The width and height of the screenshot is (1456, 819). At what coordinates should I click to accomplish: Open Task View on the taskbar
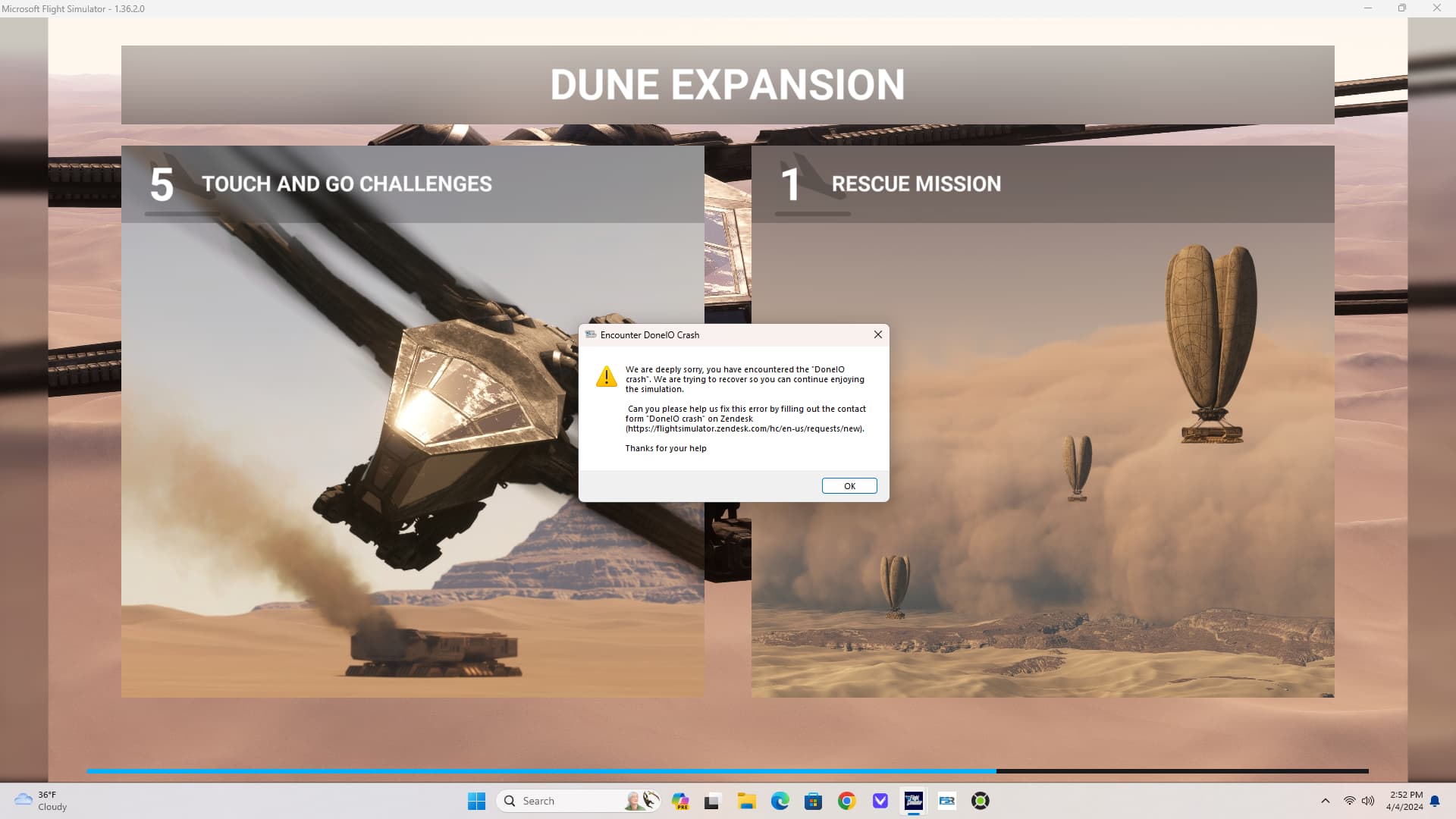712,801
